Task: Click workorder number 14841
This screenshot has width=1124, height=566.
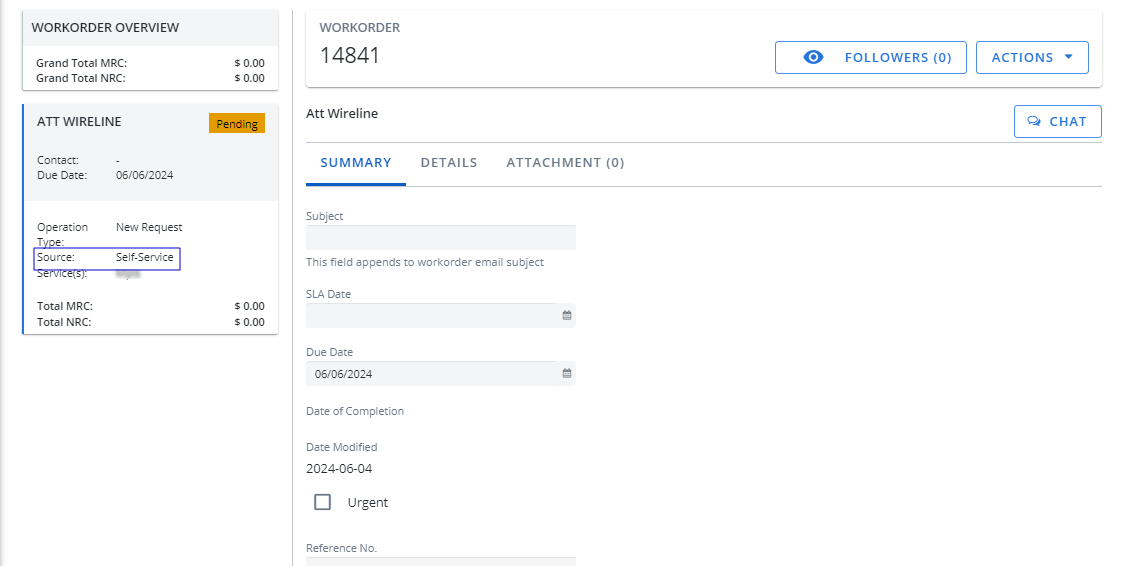Action: coord(350,56)
